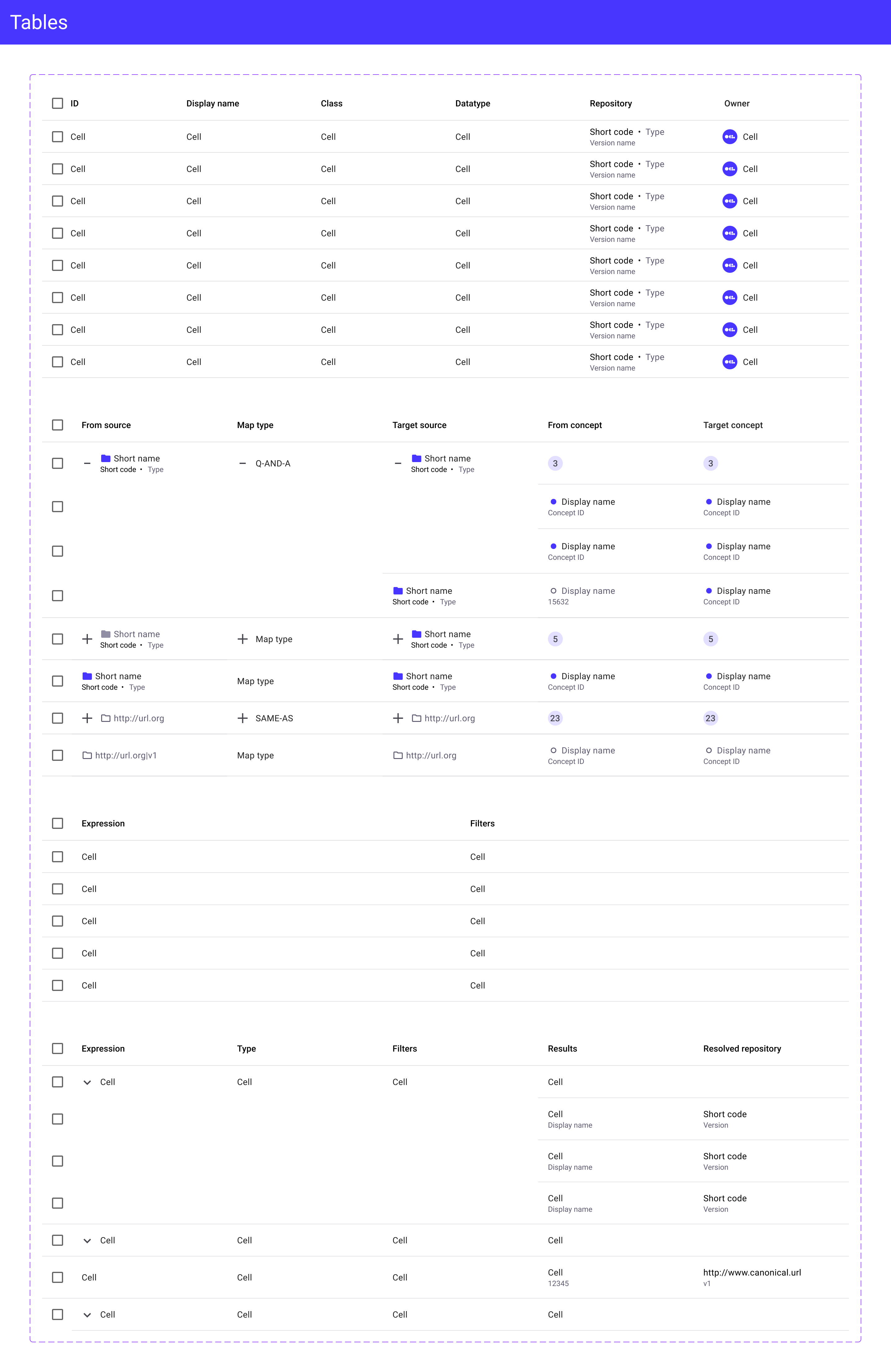Screen dimensions: 891x1372
Task: Check the row containing http://www.canonical.url
Action: pos(58,1277)
